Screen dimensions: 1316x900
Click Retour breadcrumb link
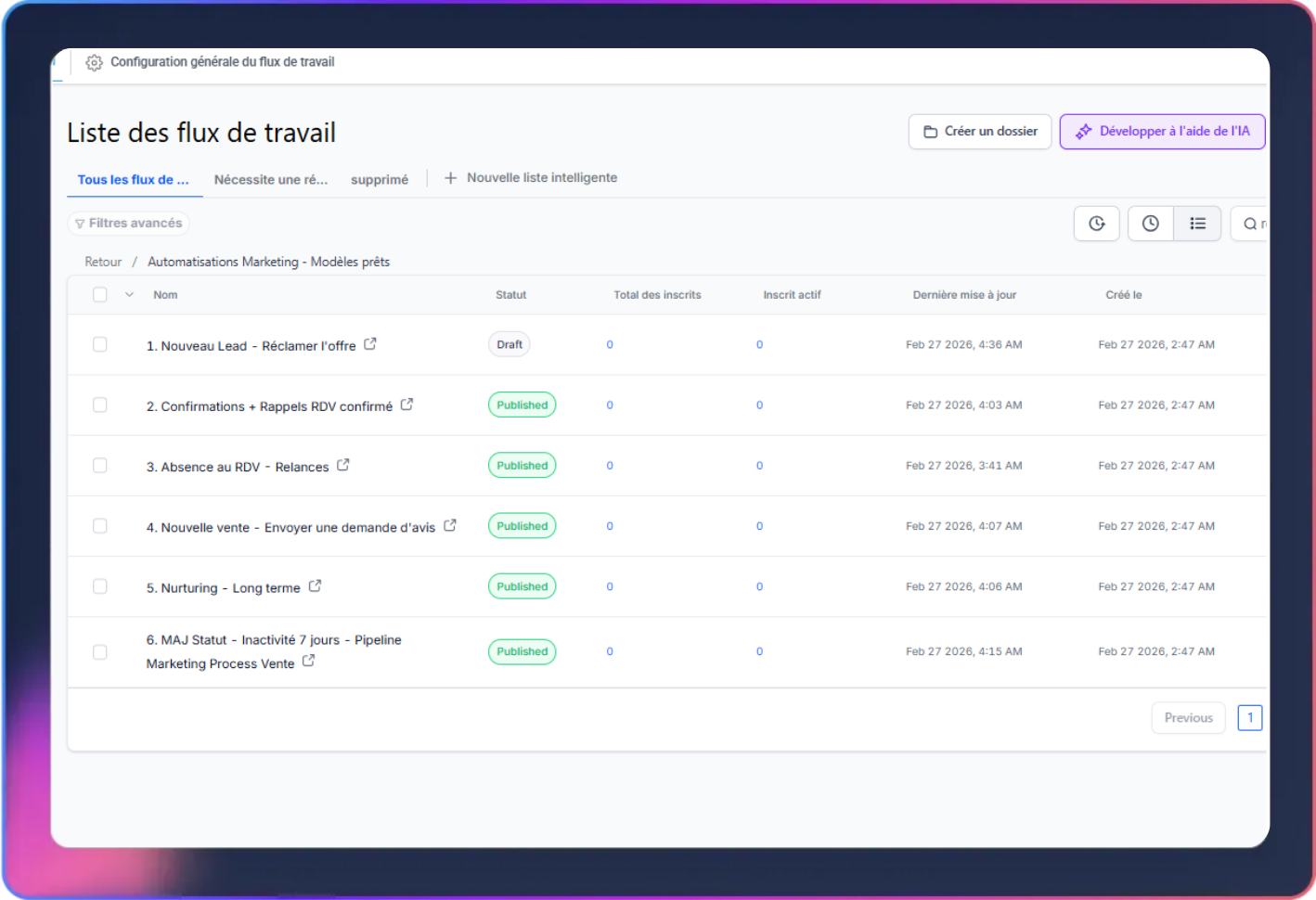[x=103, y=262]
